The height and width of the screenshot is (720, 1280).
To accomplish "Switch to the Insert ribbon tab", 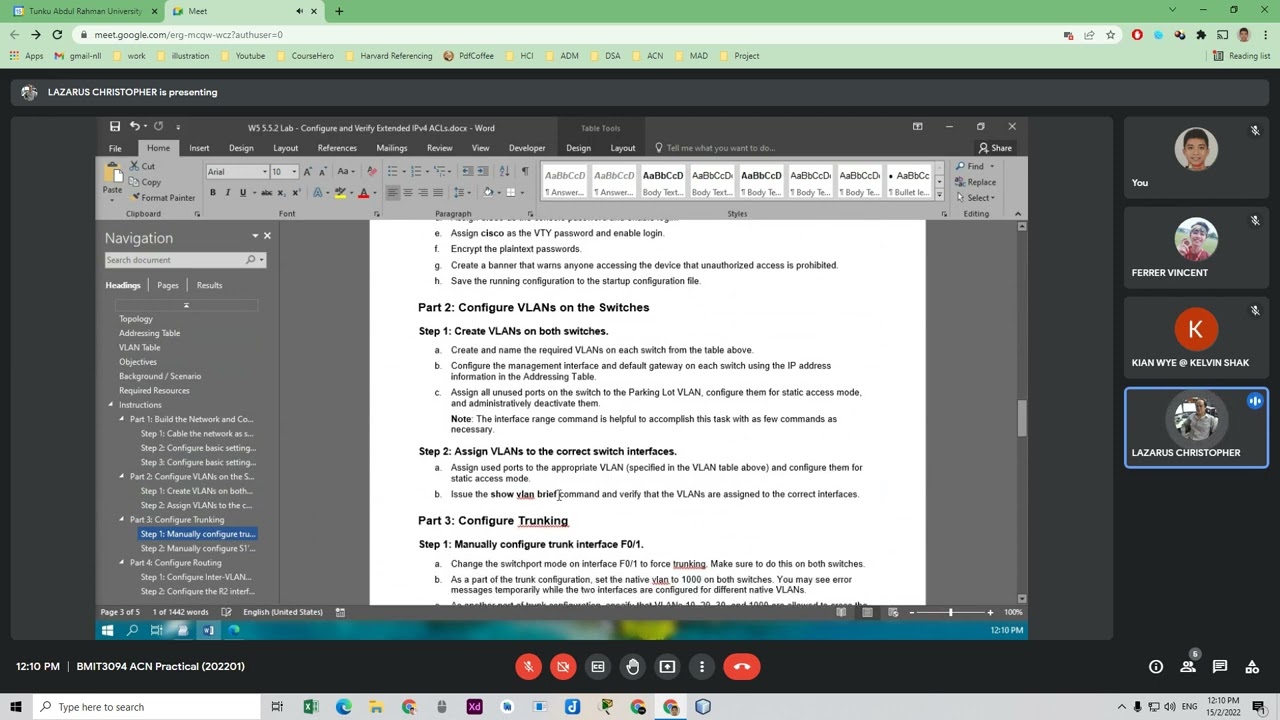I will (x=199, y=148).
